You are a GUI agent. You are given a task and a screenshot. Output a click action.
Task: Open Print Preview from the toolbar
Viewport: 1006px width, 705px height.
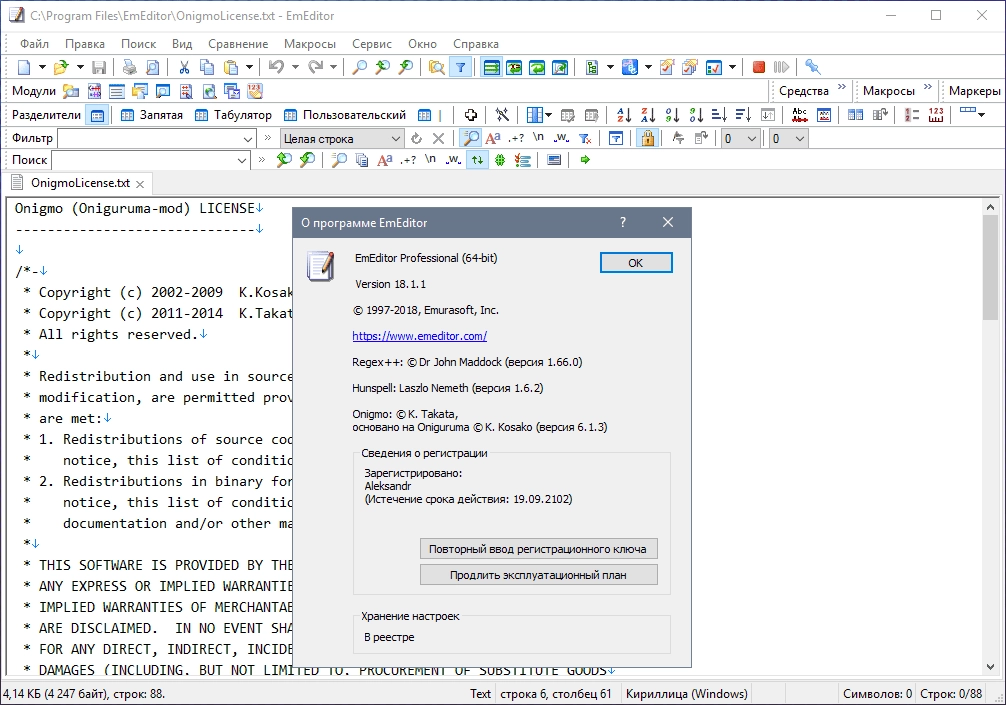click(x=152, y=67)
